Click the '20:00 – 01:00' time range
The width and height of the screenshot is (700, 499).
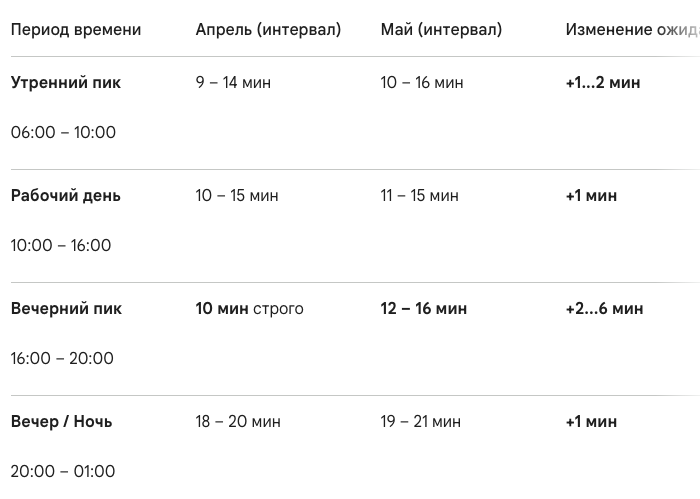pos(63,472)
